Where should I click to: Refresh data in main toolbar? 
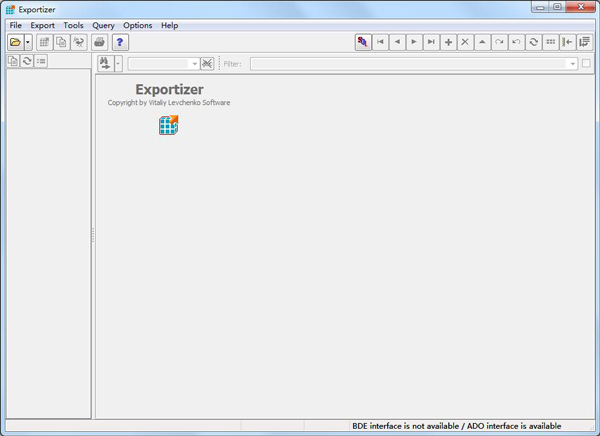533,42
